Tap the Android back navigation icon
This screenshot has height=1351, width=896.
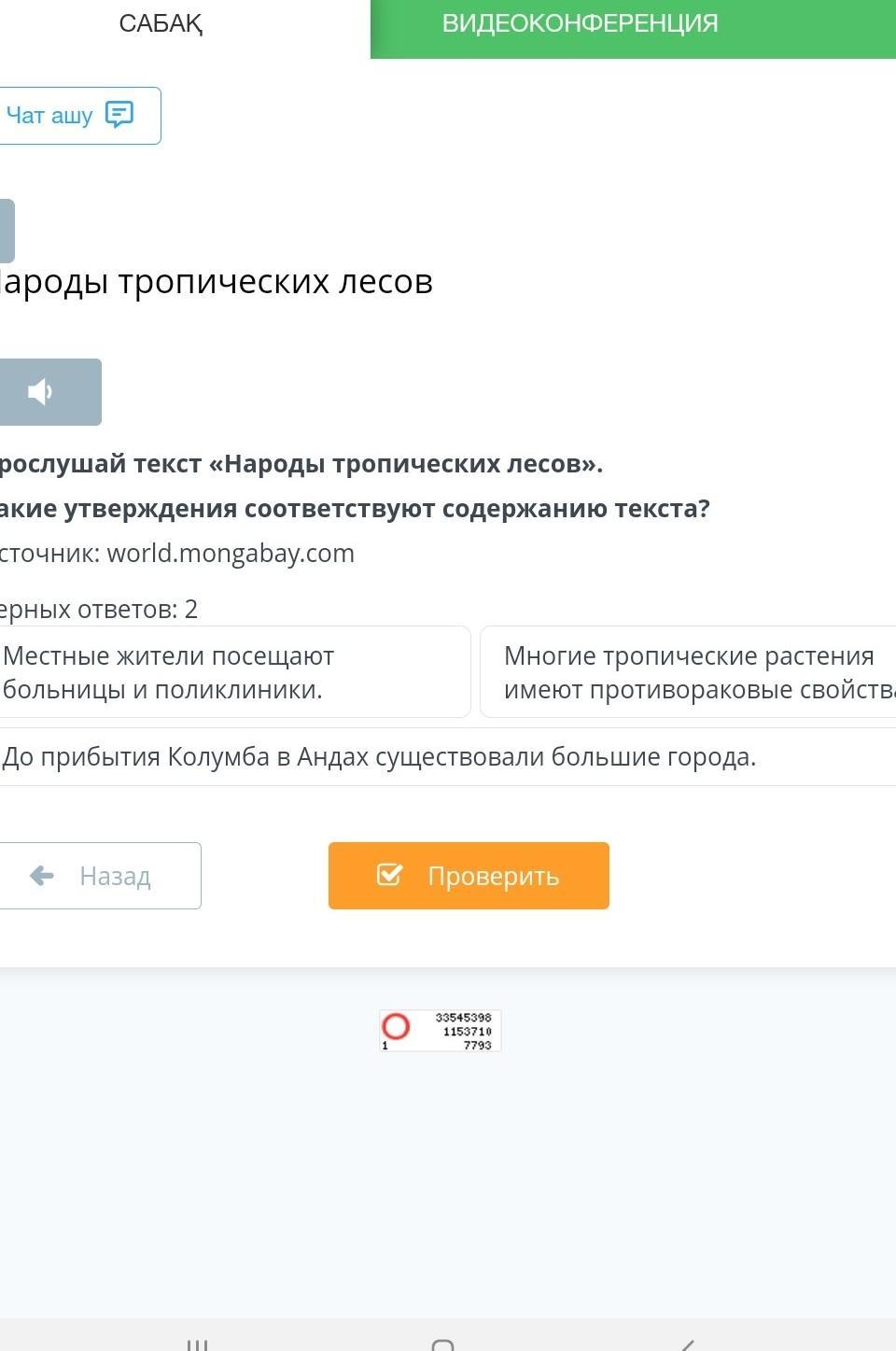[688, 1344]
